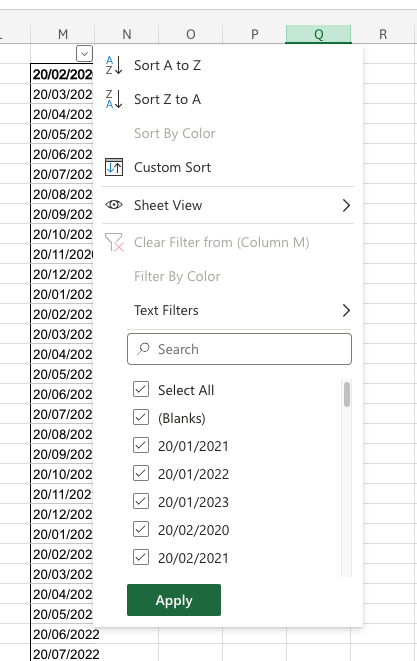The width and height of the screenshot is (417, 661).
Task: Expand the Text Filters submenu arrow
Action: 346,310
